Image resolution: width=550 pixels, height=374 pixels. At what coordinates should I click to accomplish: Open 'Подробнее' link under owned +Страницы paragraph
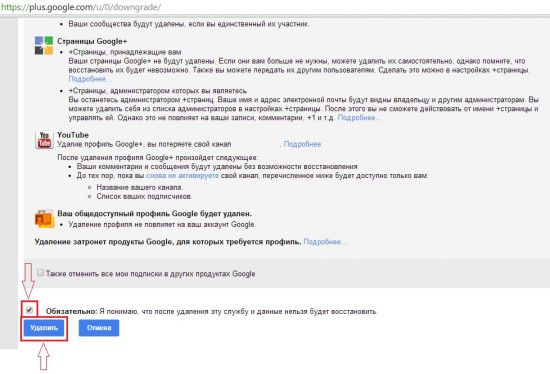click(x=89, y=79)
